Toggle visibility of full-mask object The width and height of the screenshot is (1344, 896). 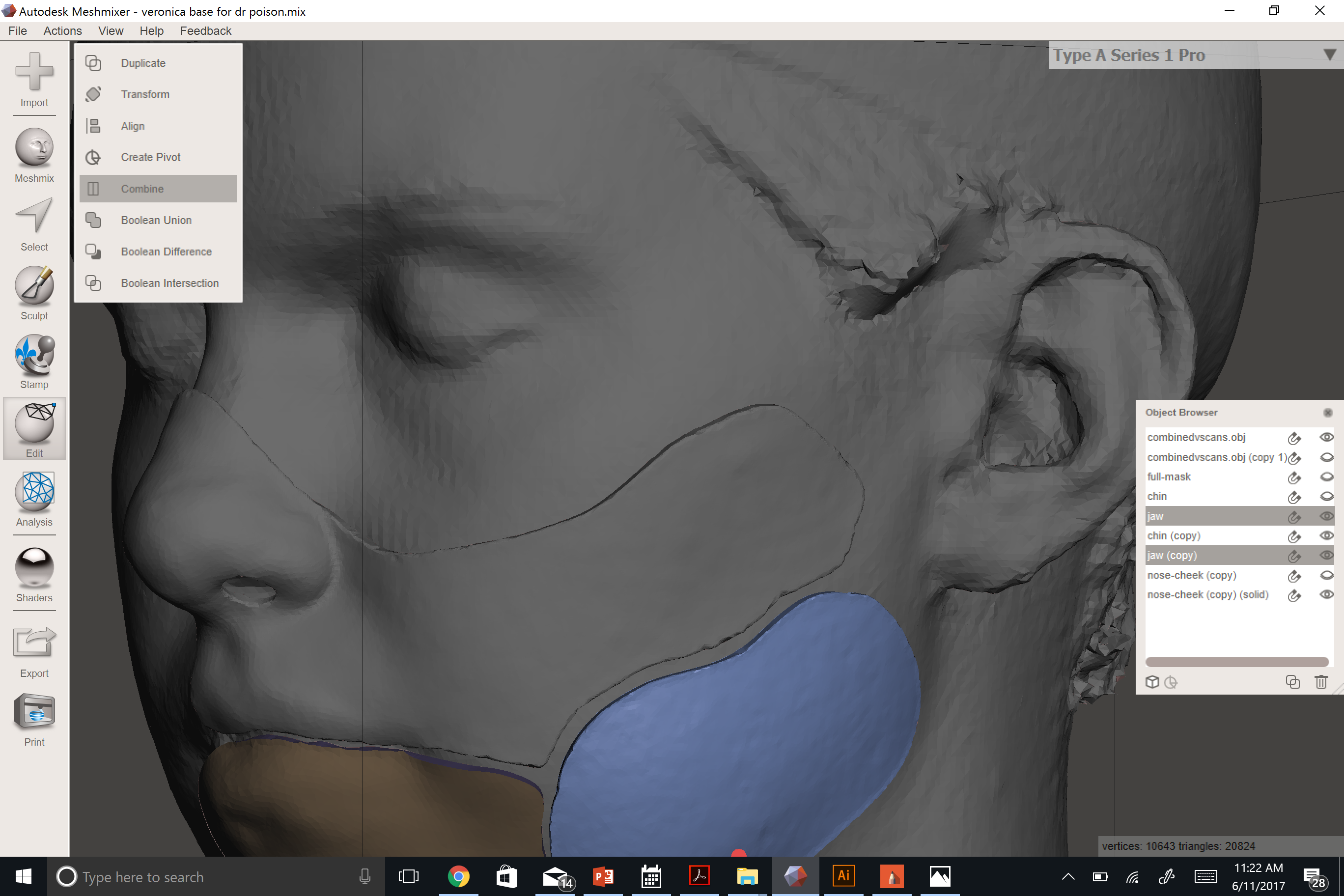(1326, 477)
